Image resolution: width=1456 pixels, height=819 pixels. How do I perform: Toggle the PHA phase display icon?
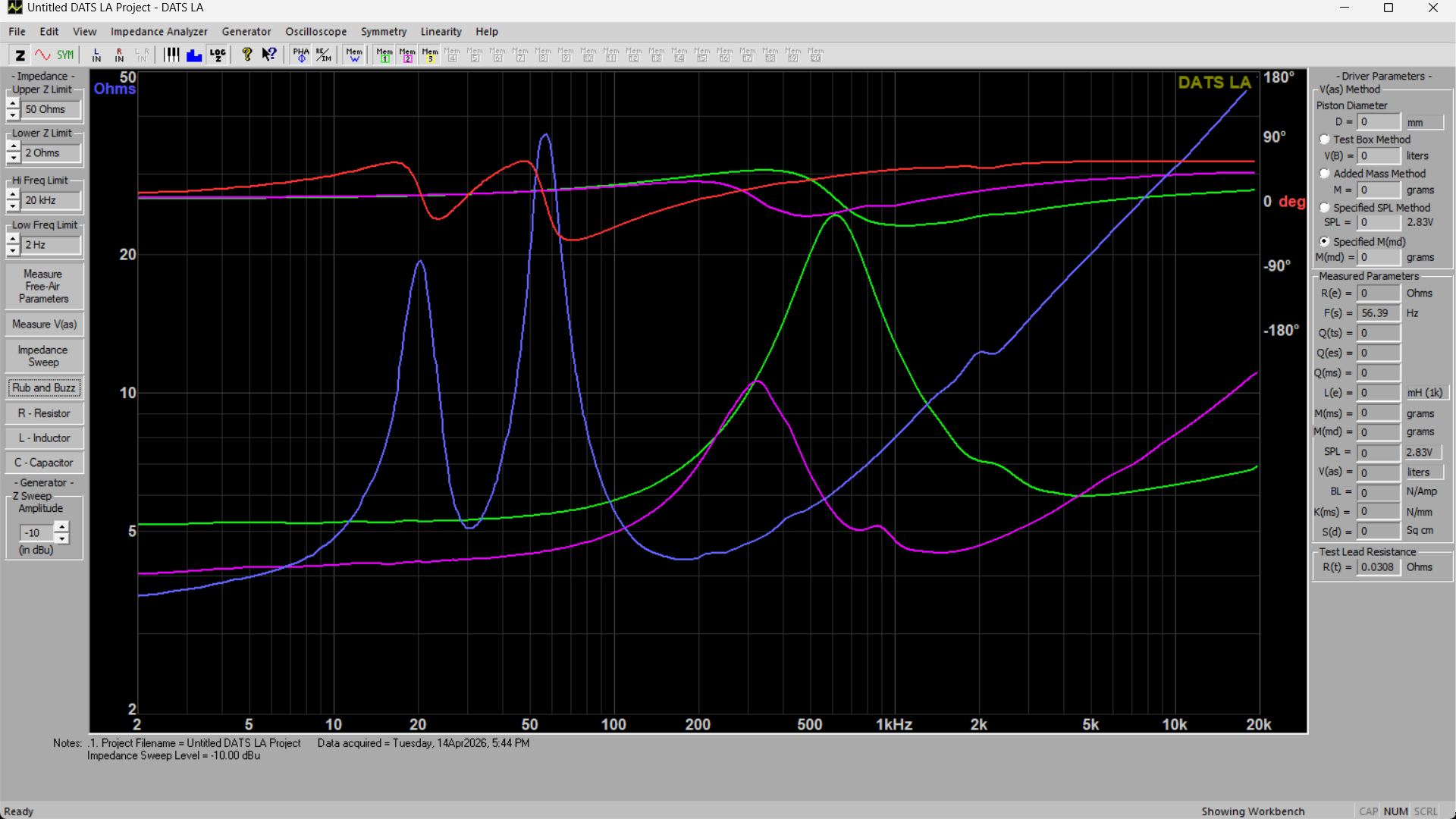coord(301,55)
